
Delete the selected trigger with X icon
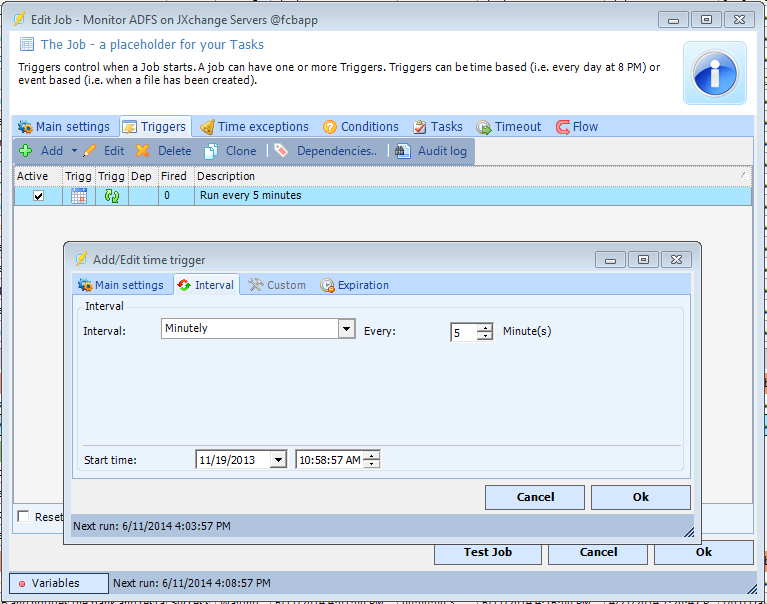click(143, 151)
